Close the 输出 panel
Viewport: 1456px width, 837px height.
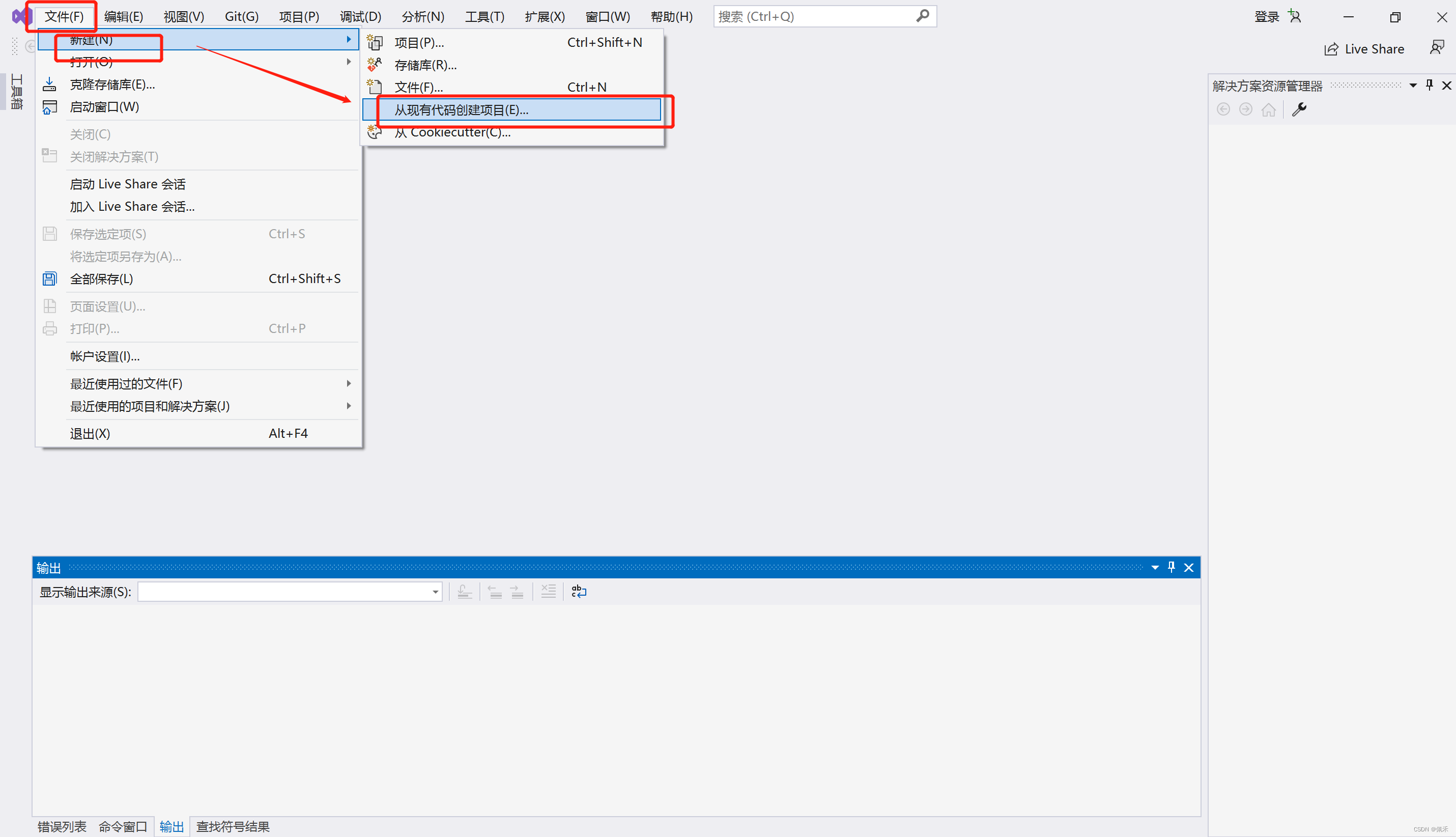click(1189, 568)
